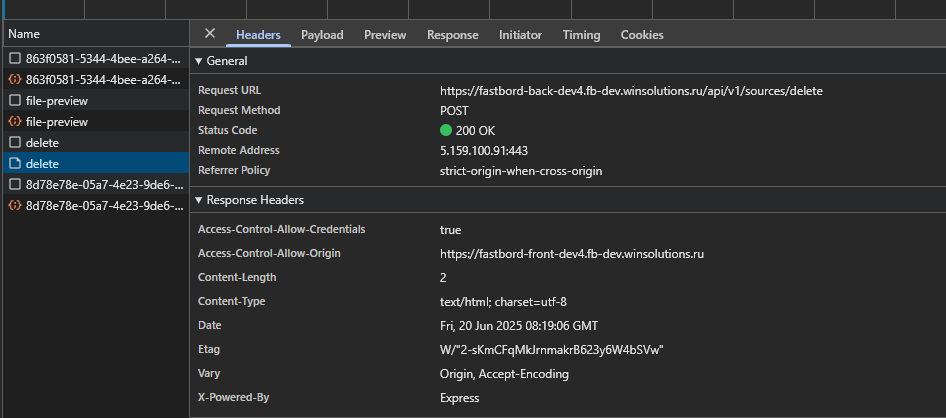The image size is (946, 418).
Task: Select the highlighted delete request row
Action: [x=95, y=163]
